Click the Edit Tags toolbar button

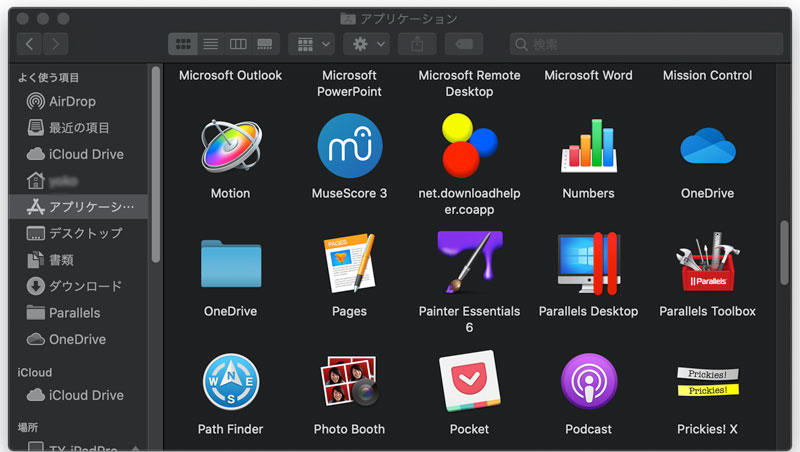pos(464,44)
